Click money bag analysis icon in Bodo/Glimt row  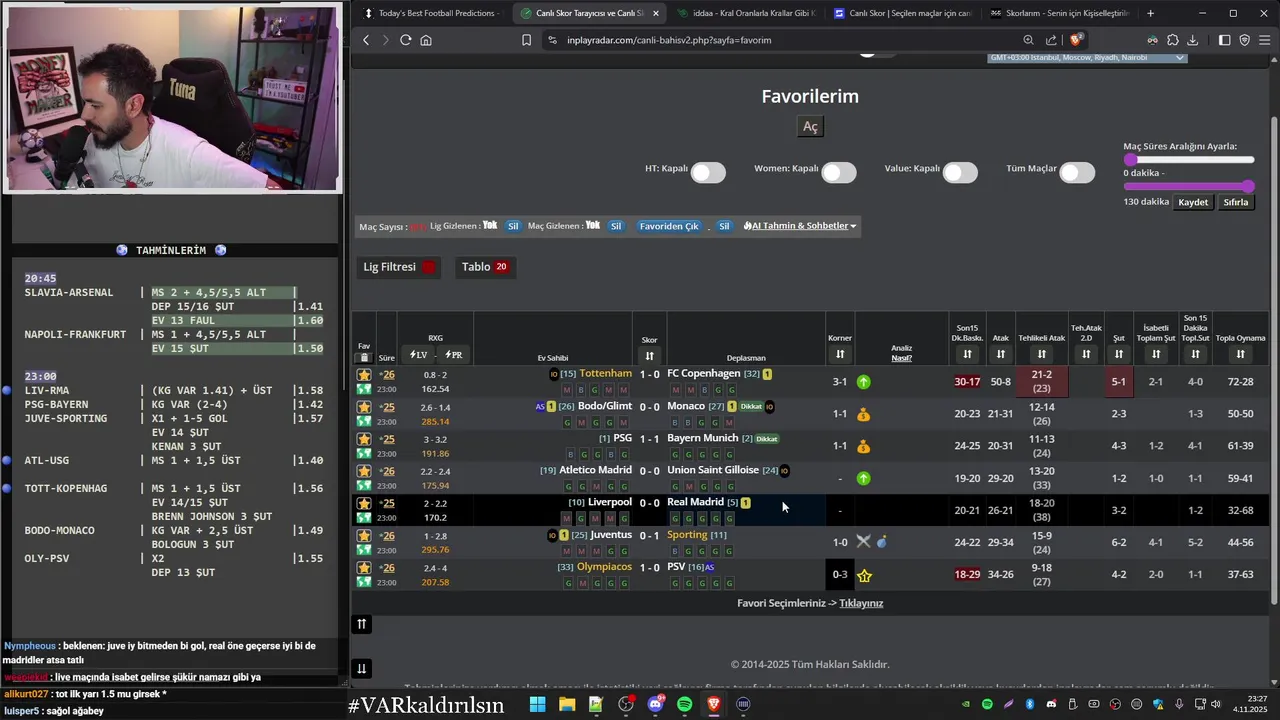click(x=864, y=414)
